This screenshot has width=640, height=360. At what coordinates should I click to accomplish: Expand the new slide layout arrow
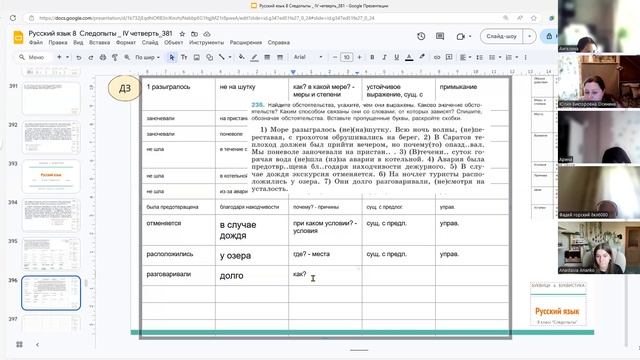(68, 58)
